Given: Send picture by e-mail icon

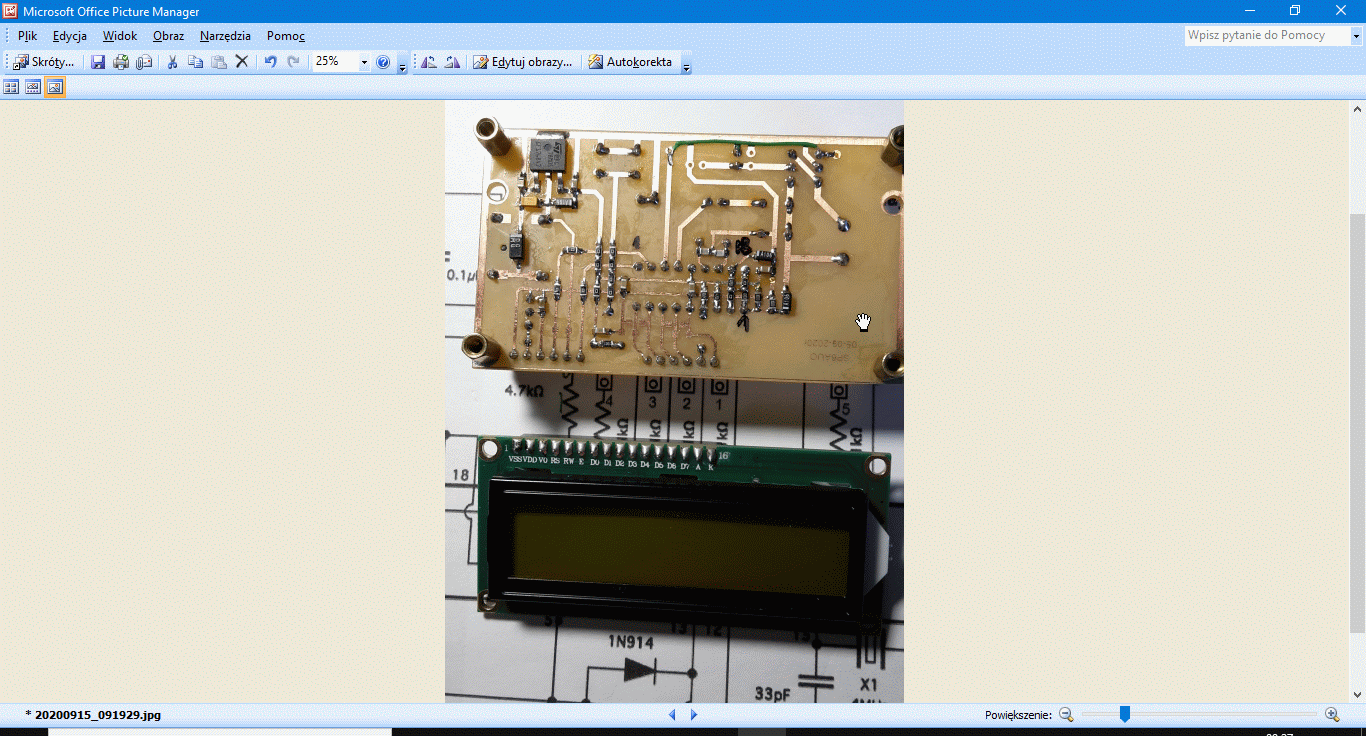Looking at the screenshot, I should click(144, 62).
